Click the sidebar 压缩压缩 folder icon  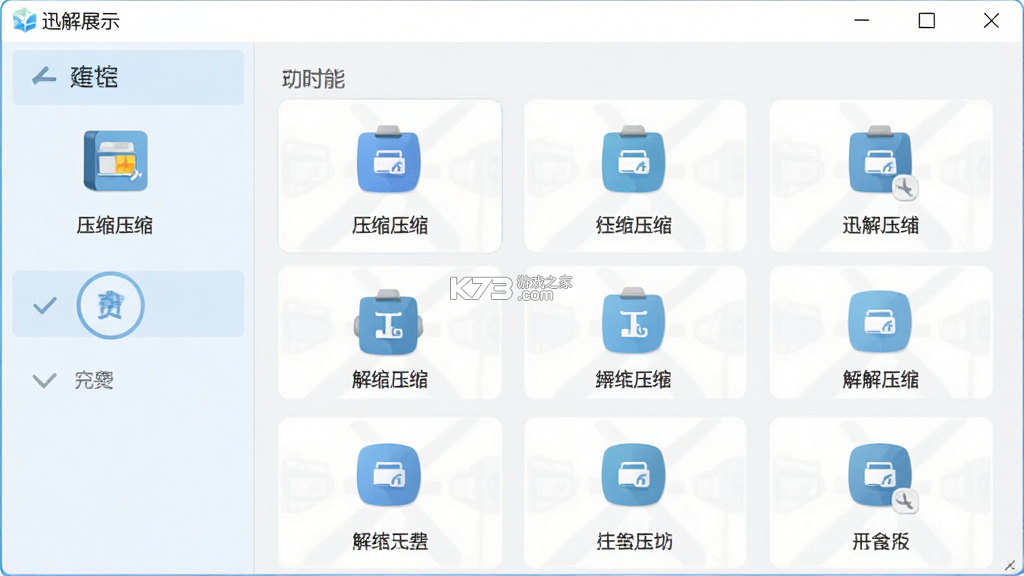[x=116, y=161]
